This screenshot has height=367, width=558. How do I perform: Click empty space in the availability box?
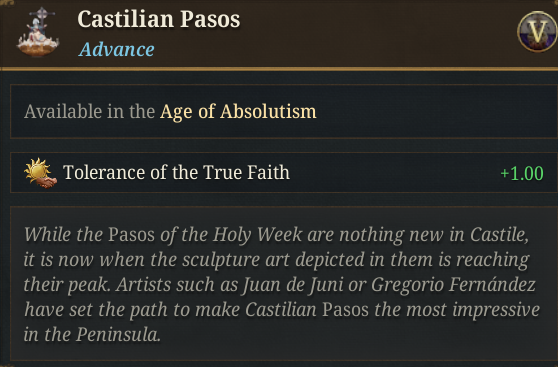click(x=434, y=111)
